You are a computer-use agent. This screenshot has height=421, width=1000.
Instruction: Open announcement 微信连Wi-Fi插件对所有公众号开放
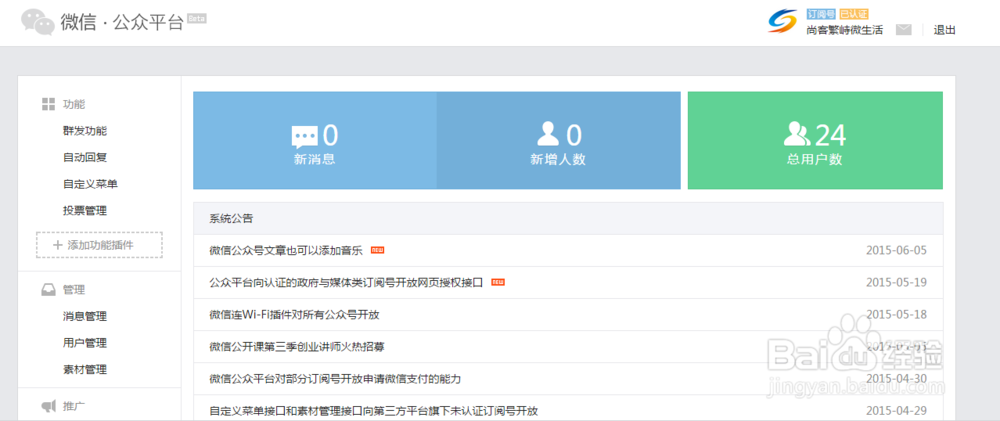[x=295, y=314]
